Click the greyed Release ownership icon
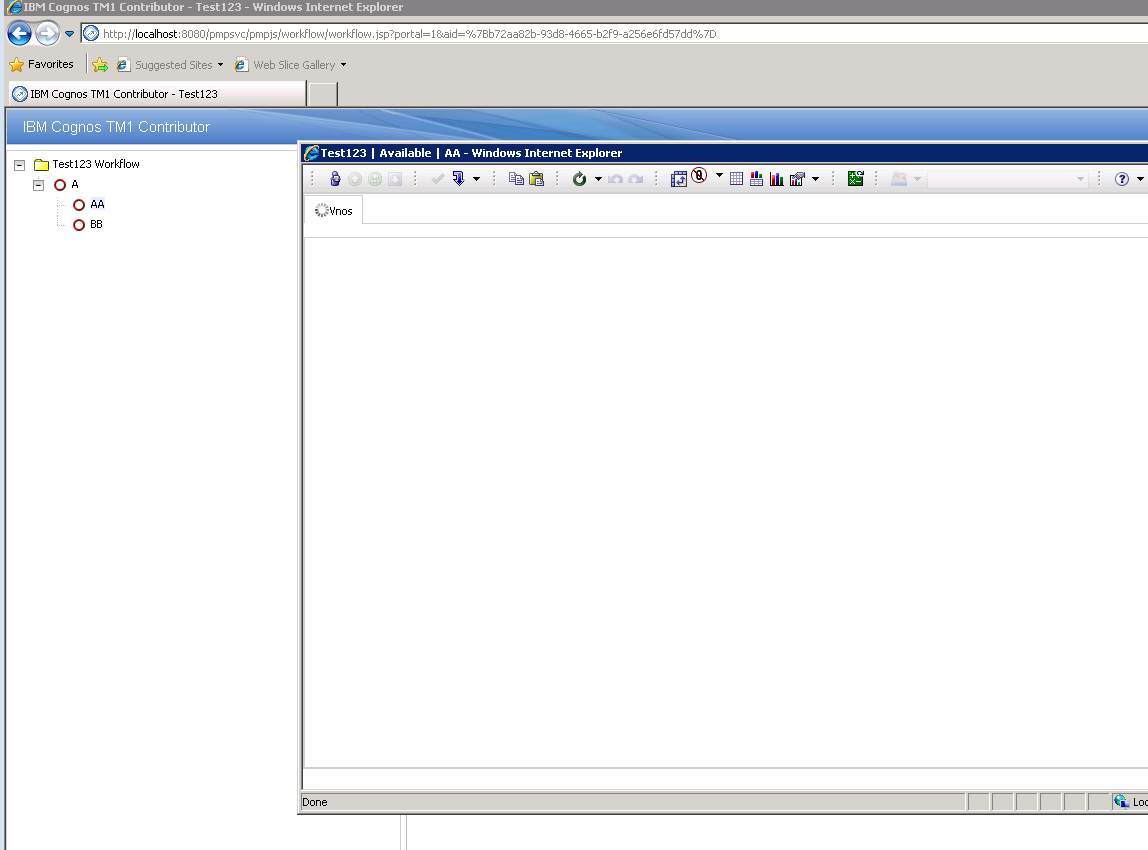The image size is (1148, 850). coord(355,179)
